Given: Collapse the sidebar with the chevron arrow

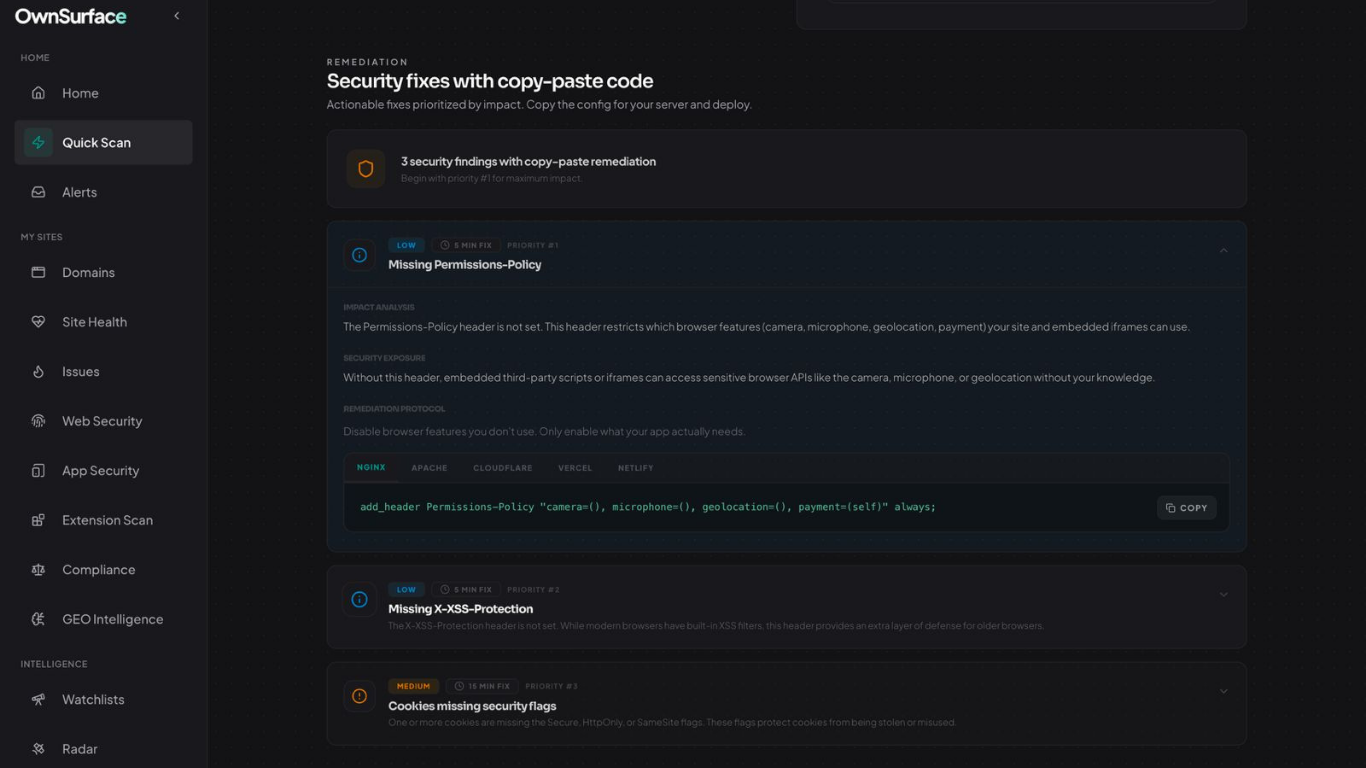Looking at the screenshot, I should [177, 16].
